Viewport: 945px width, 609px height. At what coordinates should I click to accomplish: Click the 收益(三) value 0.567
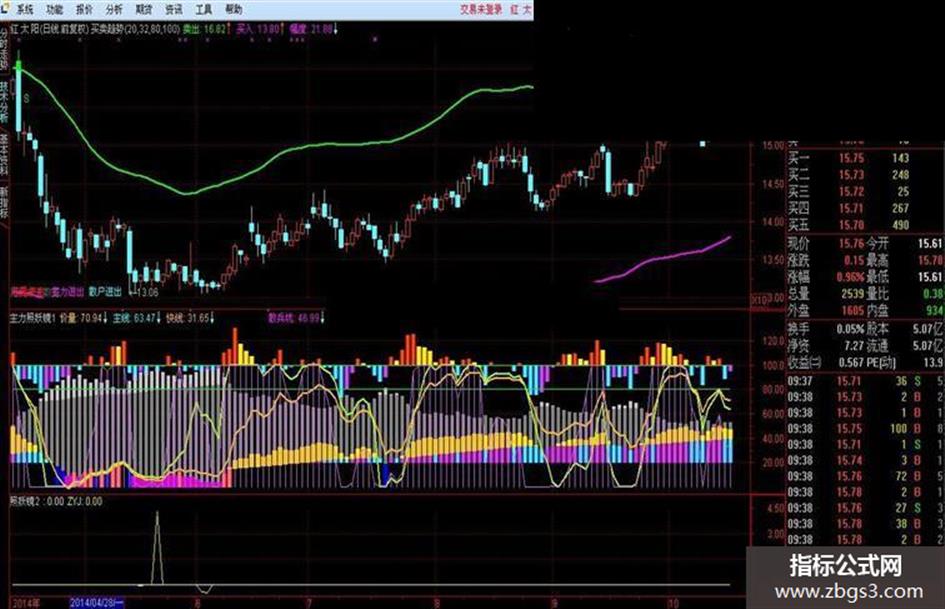coord(852,363)
